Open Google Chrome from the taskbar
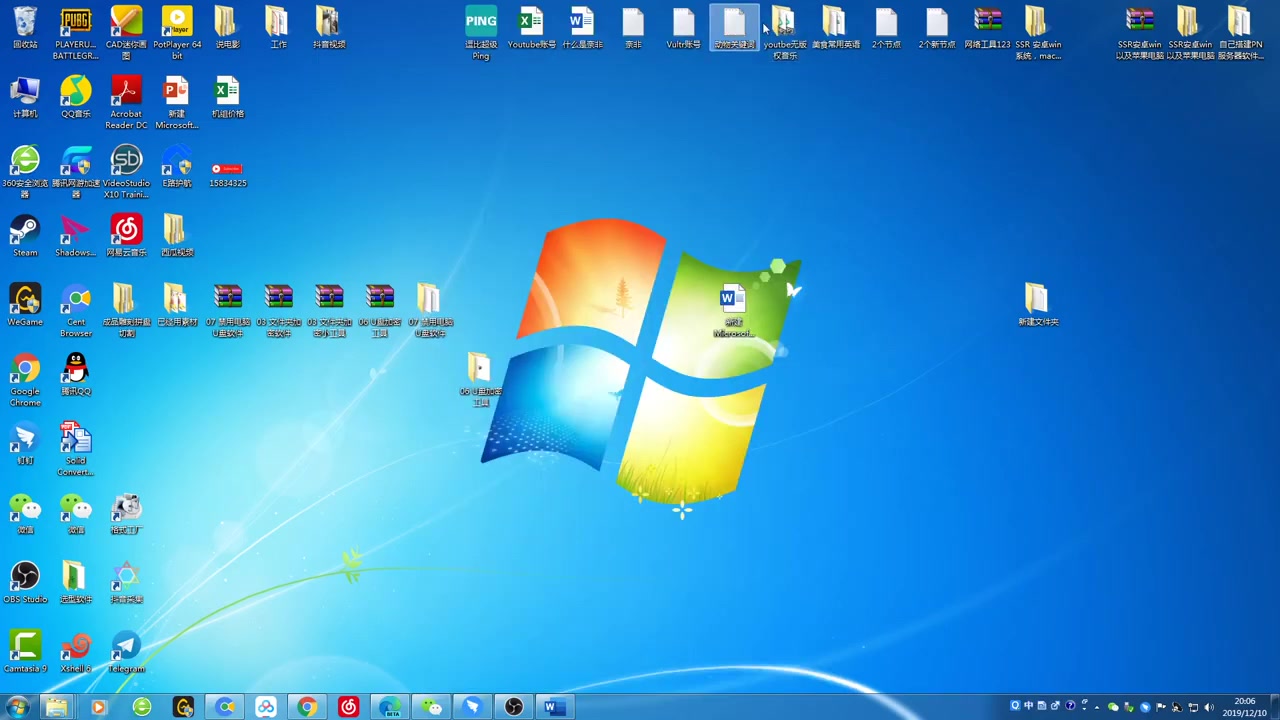The height and width of the screenshot is (720, 1280). (x=307, y=707)
